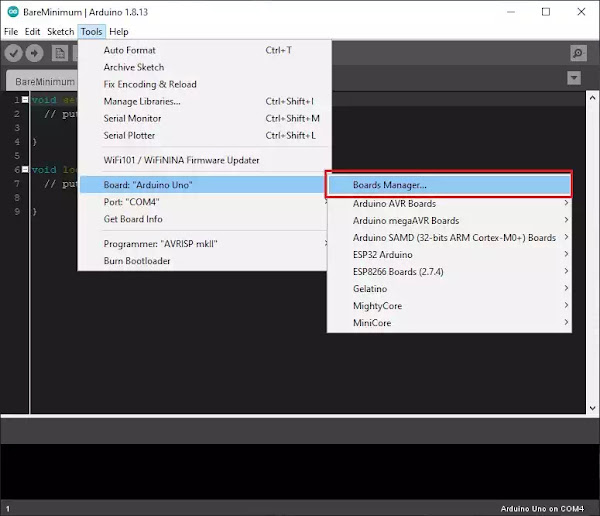
Task: Expand the MiniCore boards submenu
Action: pyautogui.click(x=449, y=323)
